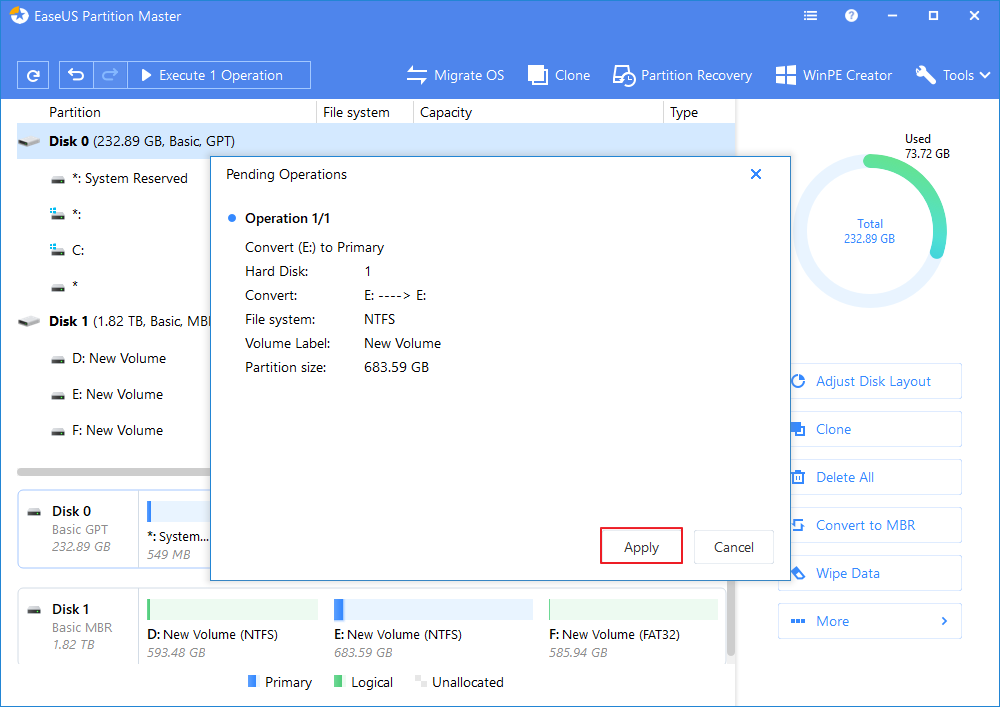Click the refresh icon in toolbar
The height and width of the screenshot is (707, 1000).
[x=33, y=75]
